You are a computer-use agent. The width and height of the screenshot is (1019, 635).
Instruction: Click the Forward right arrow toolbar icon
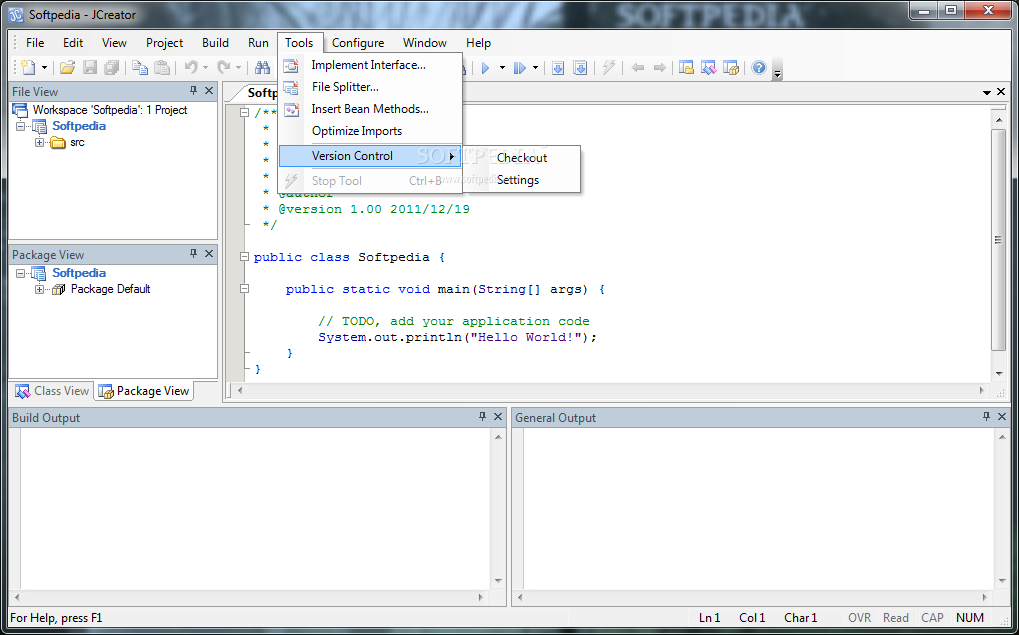[660, 68]
